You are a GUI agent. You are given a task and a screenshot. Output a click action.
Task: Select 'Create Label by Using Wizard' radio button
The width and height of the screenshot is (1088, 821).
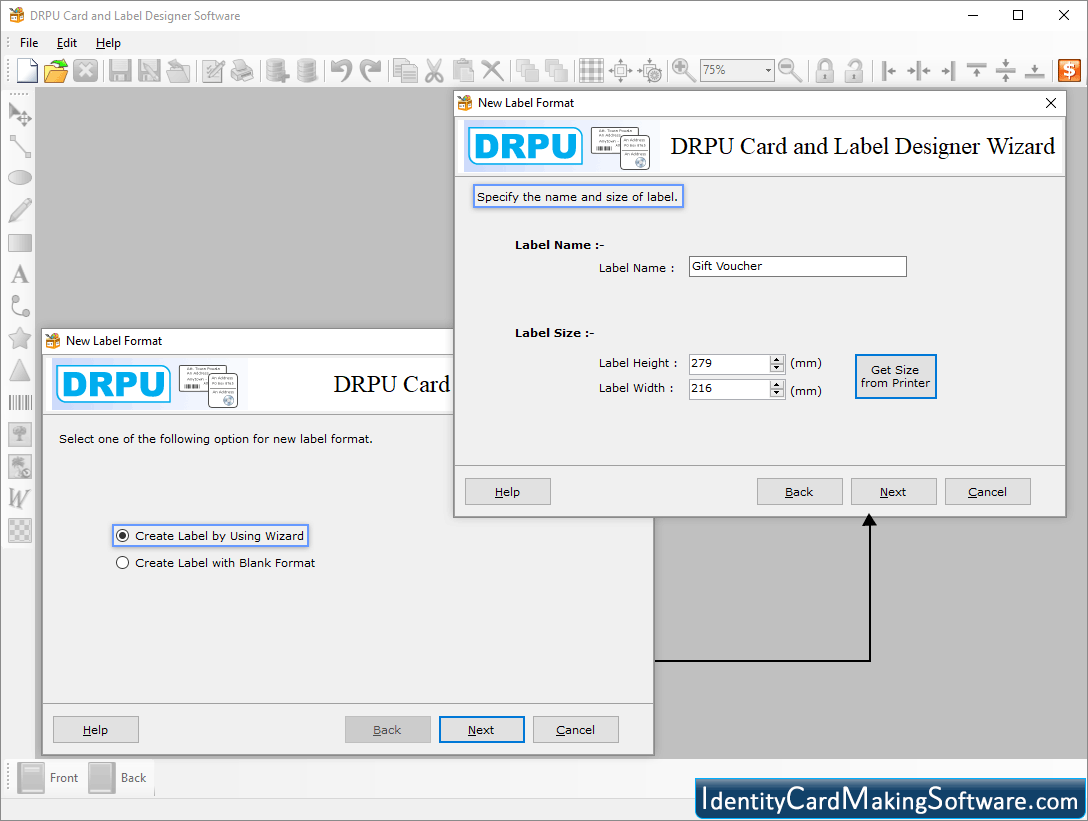point(123,536)
